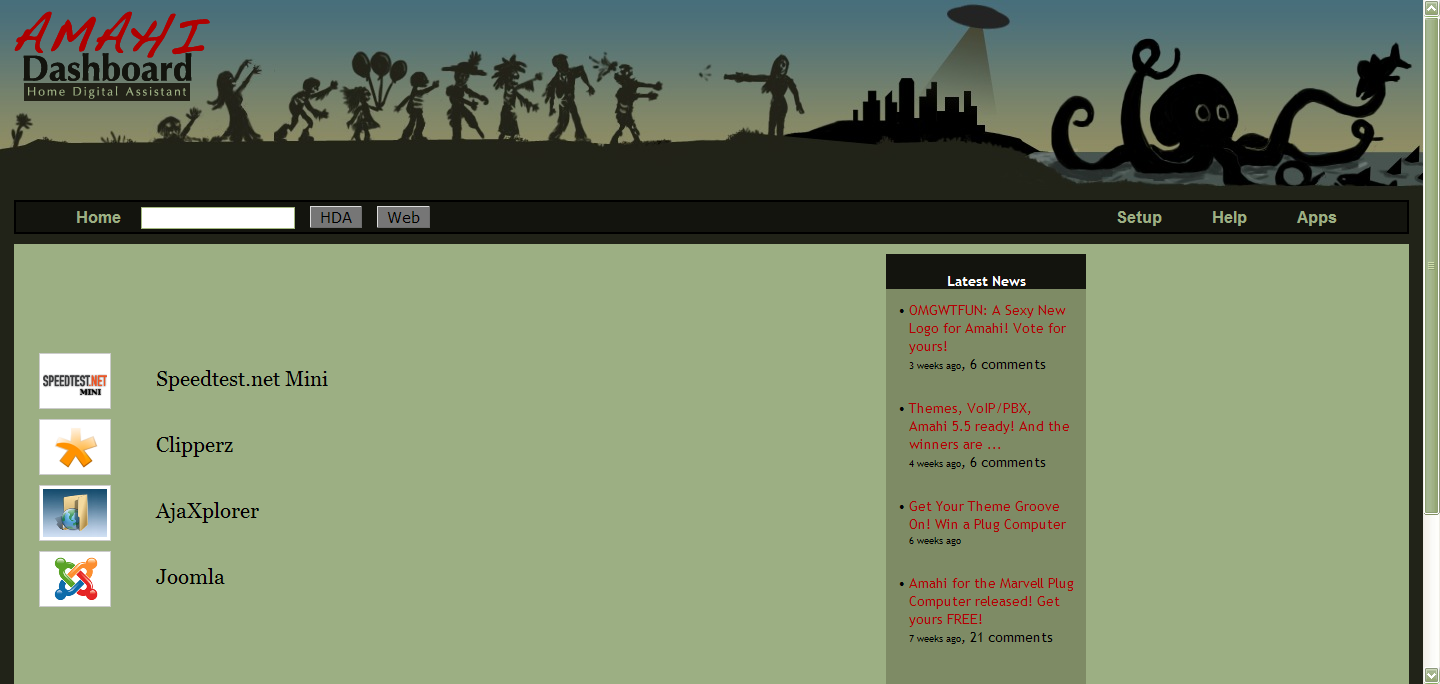Open 6 comments under OMGWTFUN news

tap(1008, 365)
